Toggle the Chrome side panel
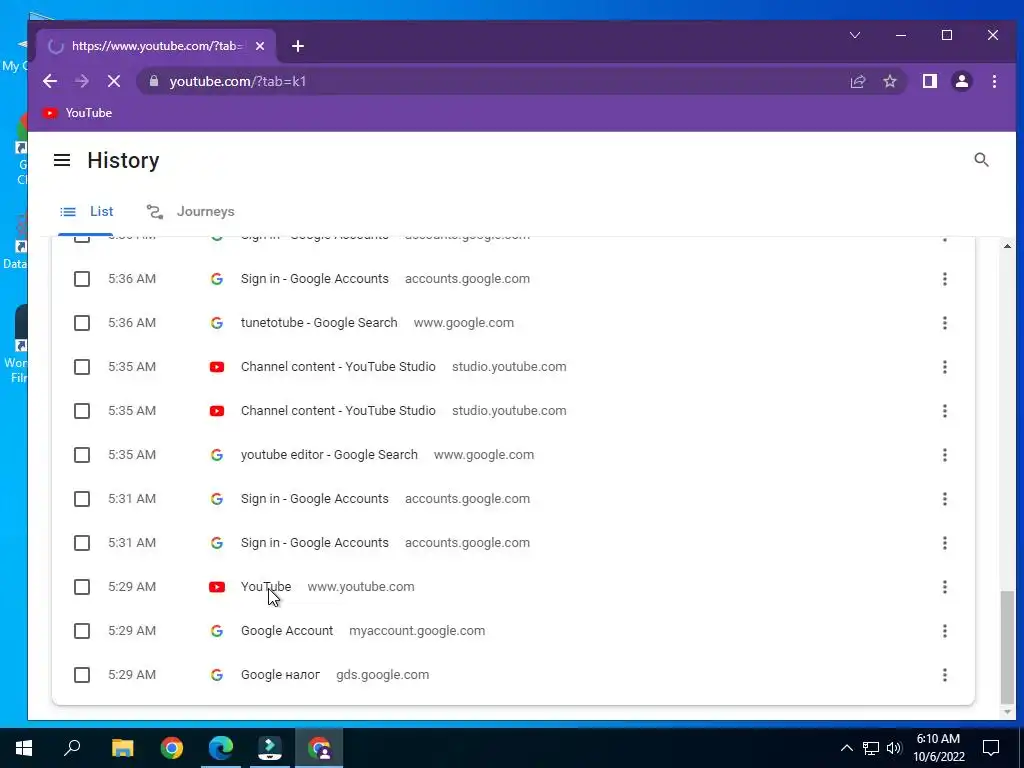Image resolution: width=1024 pixels, height=768 pixels. 929,81
